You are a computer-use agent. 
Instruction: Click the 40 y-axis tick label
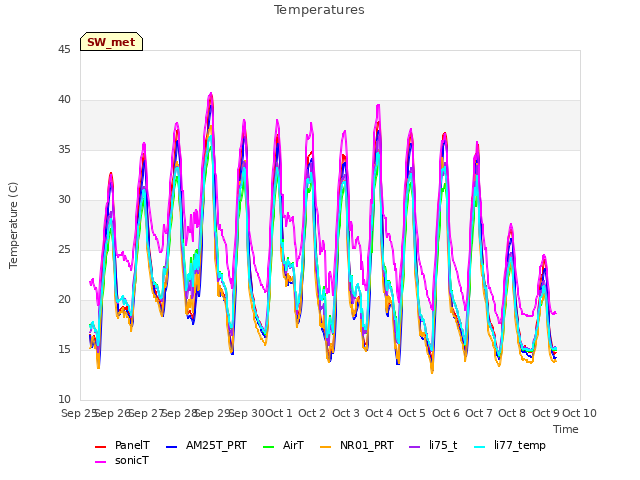pyautogui.click(x=64, y=100)
